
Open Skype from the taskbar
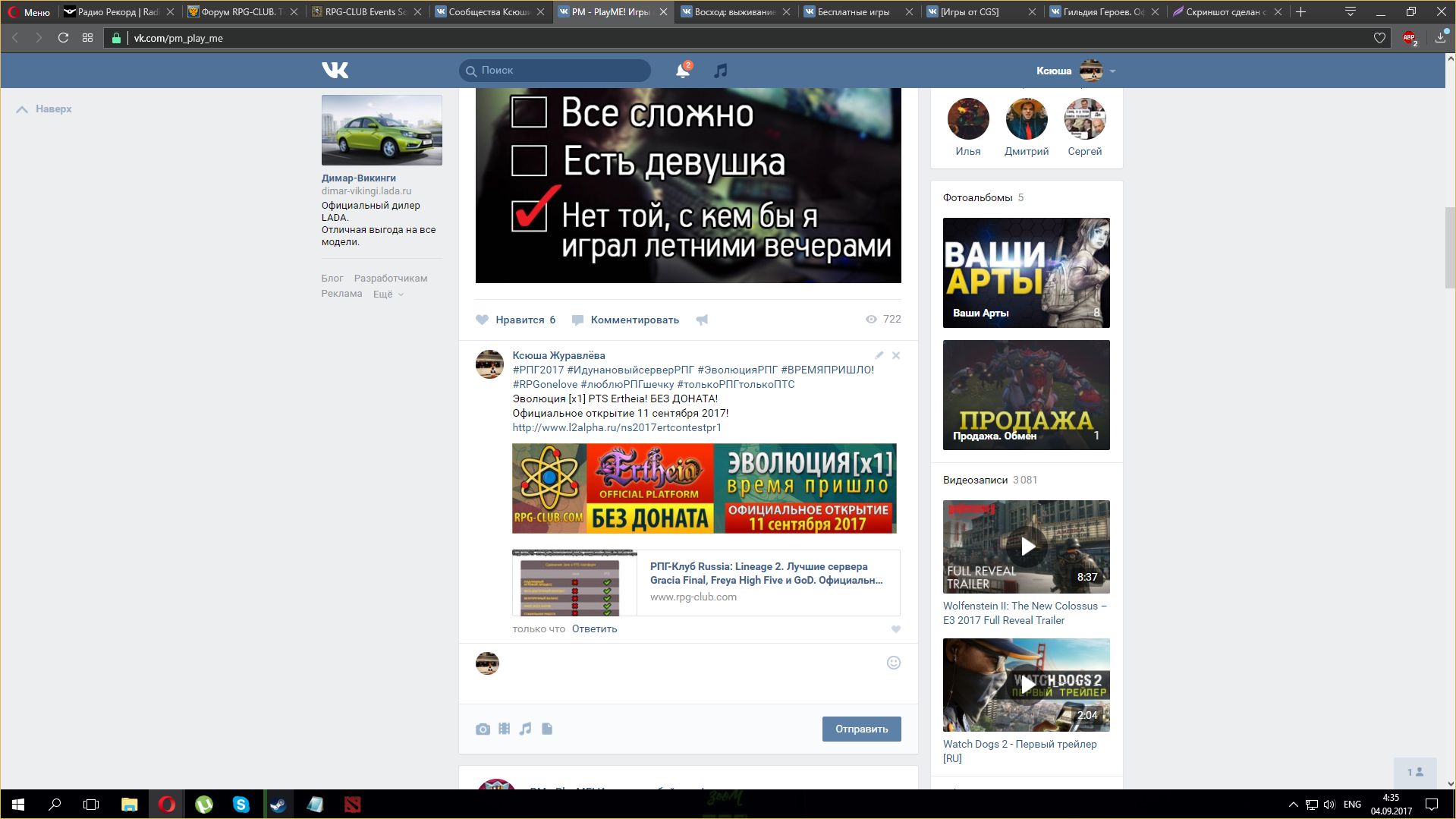click(241, 805)
